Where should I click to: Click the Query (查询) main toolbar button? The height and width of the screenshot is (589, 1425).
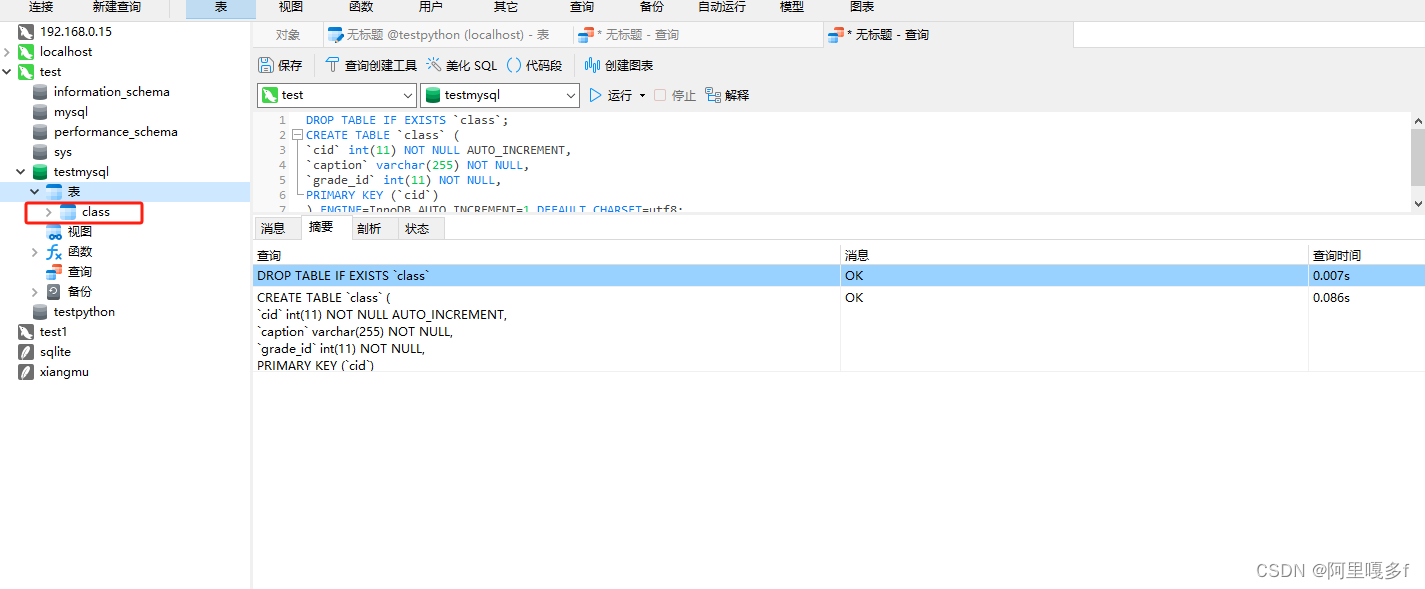coord(582,7)
